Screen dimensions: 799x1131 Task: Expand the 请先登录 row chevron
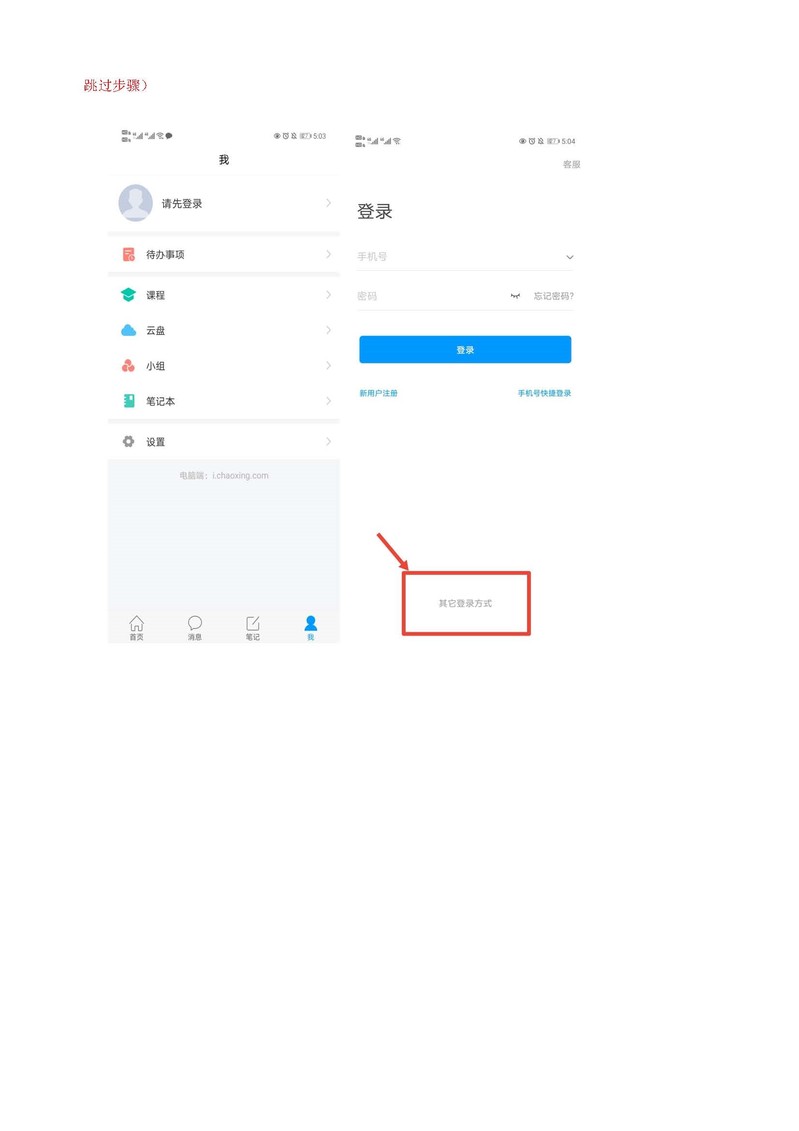point(328,203)
